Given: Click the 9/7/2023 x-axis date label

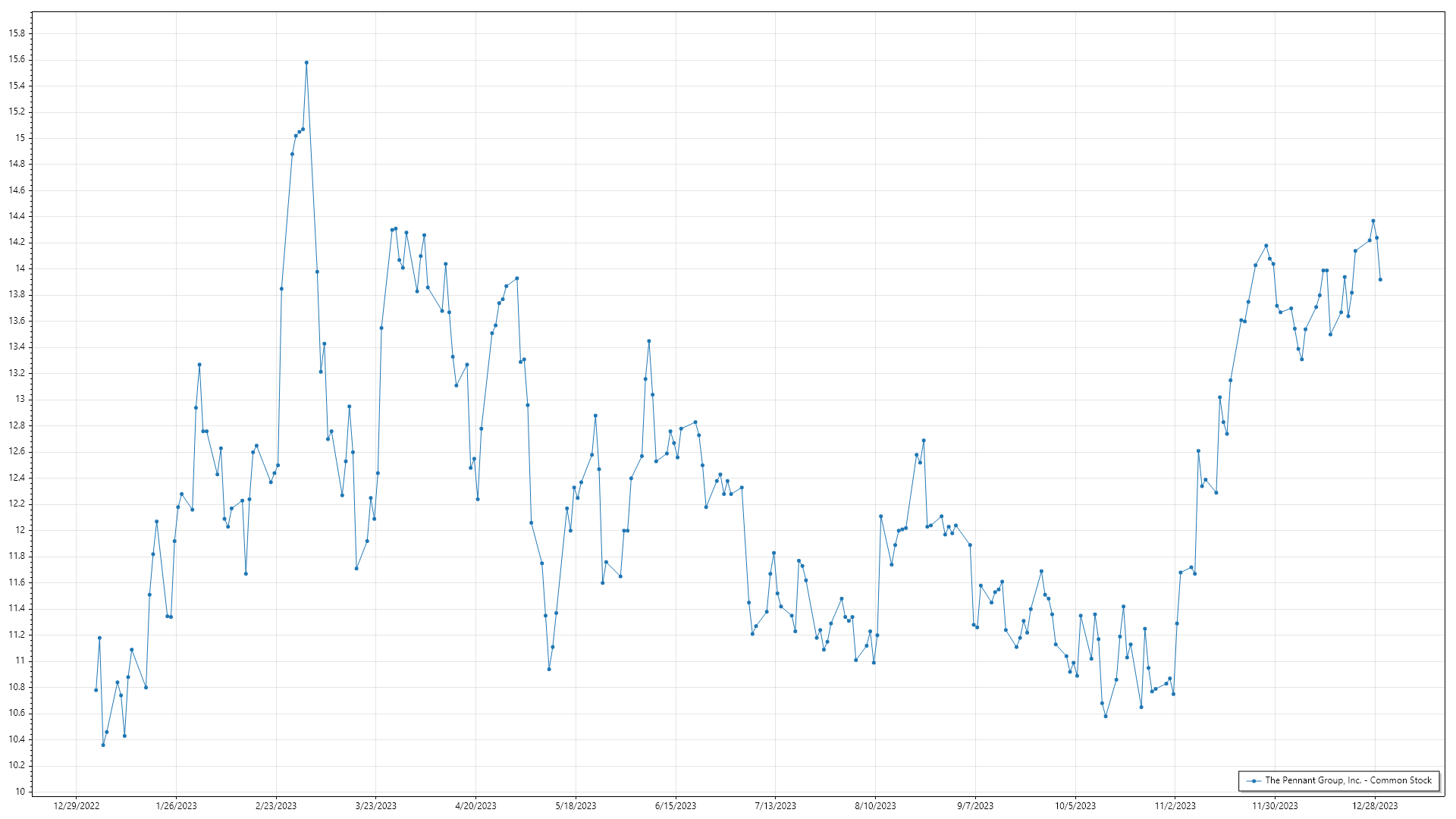Looking at the screenshot, I should (x=975, y=806).
